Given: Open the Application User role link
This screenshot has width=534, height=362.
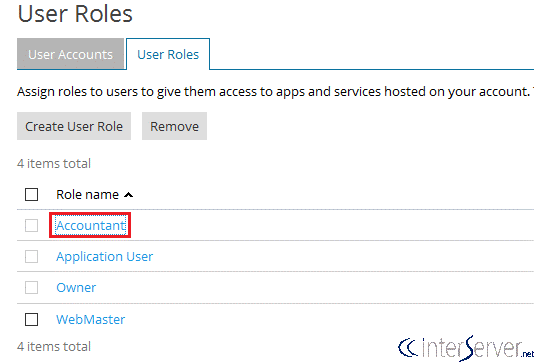Looking at the screenshot, I should [x=105, y=256].
